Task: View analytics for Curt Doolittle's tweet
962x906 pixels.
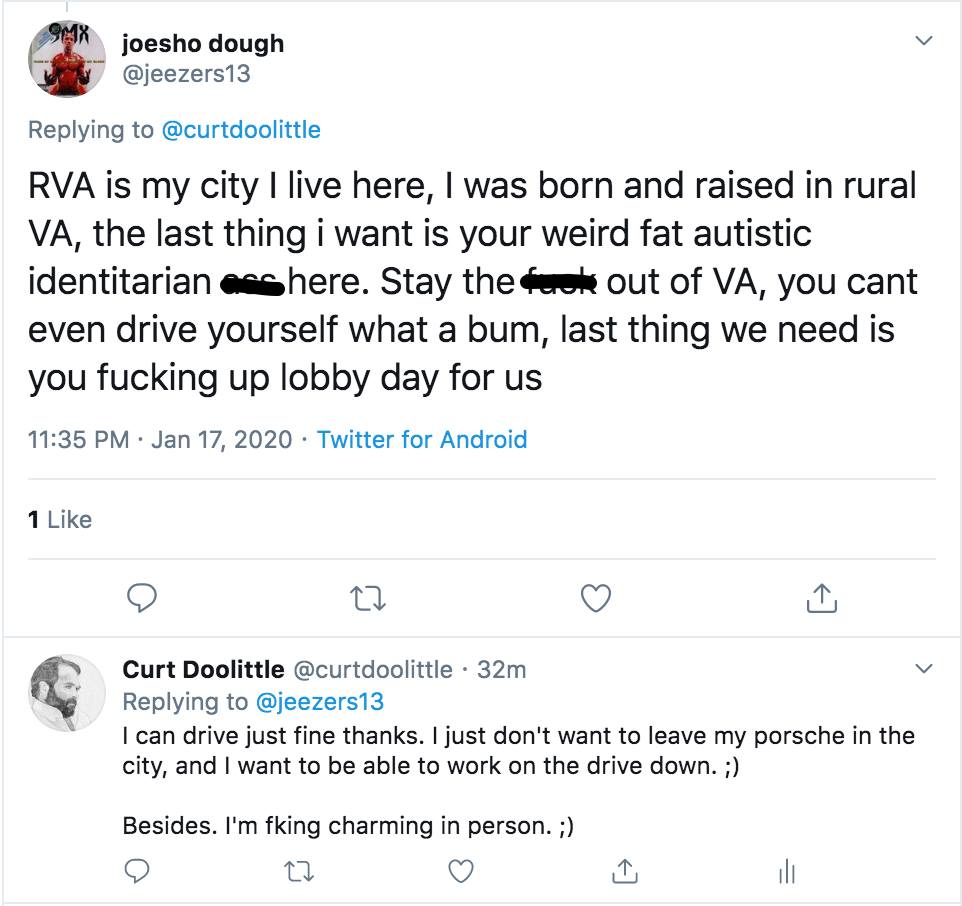Action: coord(786,872)
